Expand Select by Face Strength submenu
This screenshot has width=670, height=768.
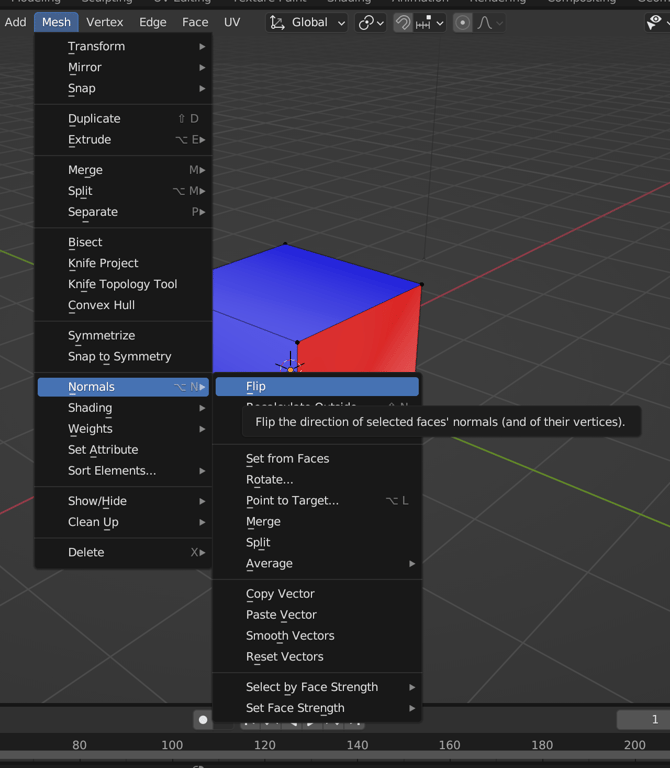(x=317, y=687)
